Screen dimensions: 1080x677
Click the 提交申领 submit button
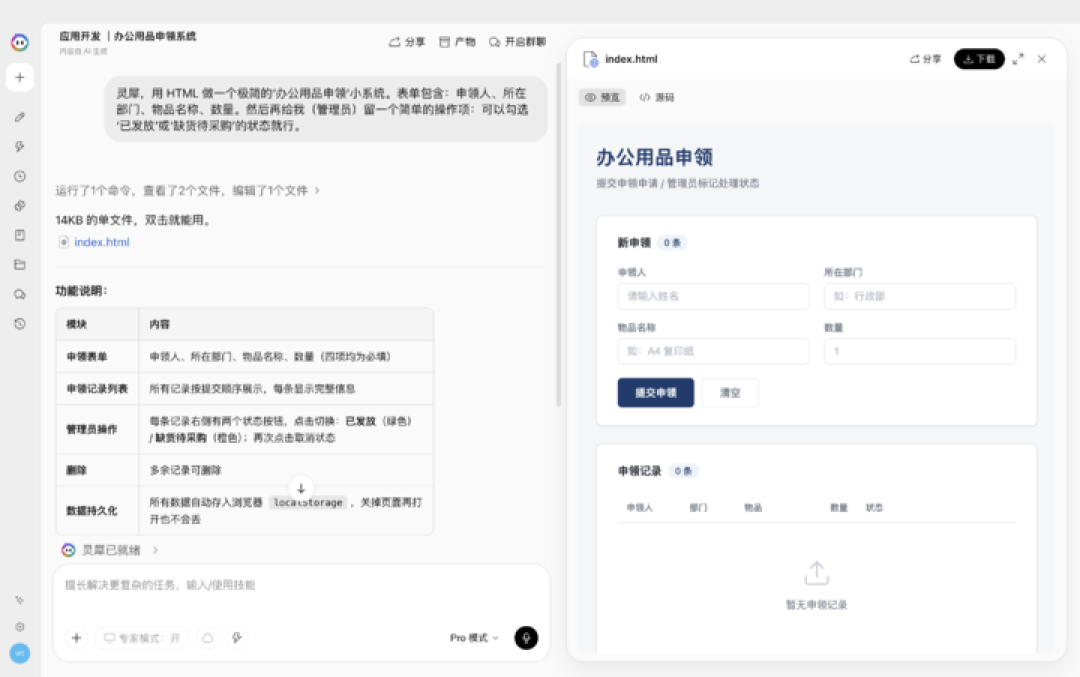(x=656, y=393)
